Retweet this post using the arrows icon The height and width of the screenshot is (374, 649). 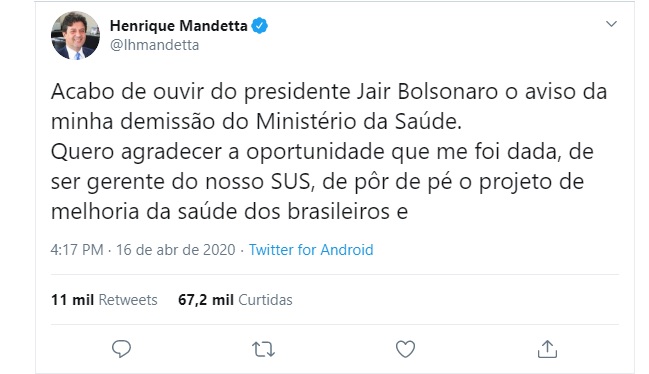(x=263, y=350)
